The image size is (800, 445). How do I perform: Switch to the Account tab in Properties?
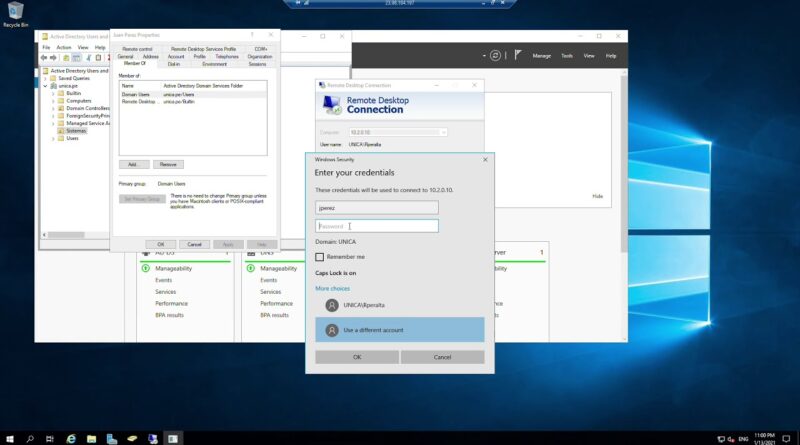point(176,57)
